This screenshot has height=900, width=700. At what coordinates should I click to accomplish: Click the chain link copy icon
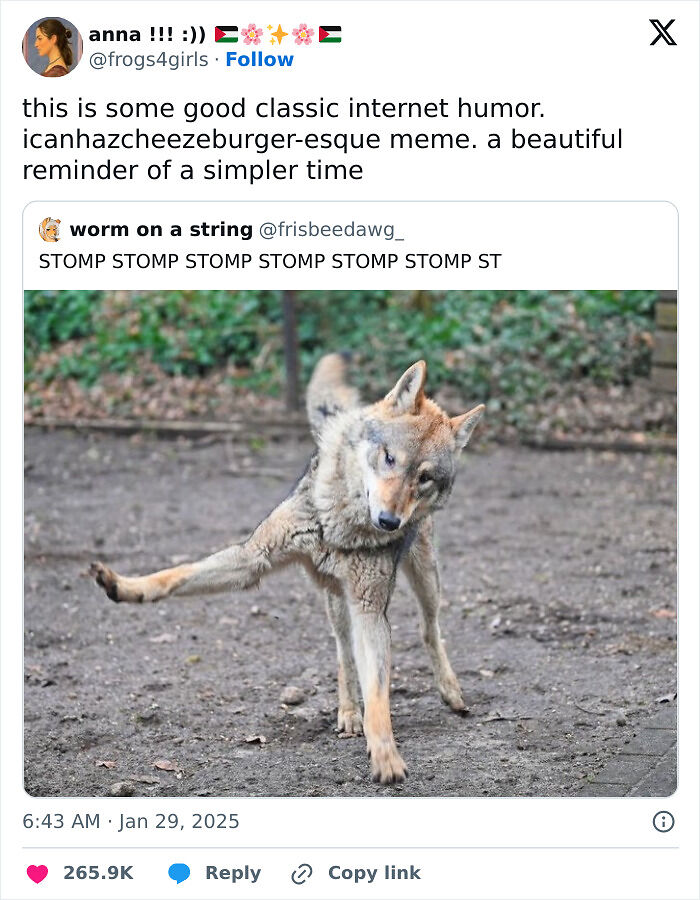coord(302,874)
